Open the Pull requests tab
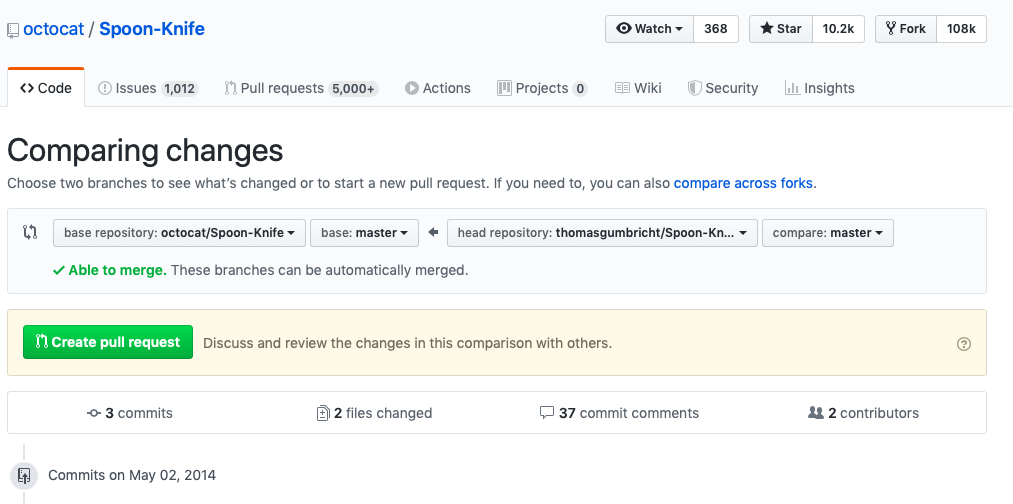 point(301,88)
